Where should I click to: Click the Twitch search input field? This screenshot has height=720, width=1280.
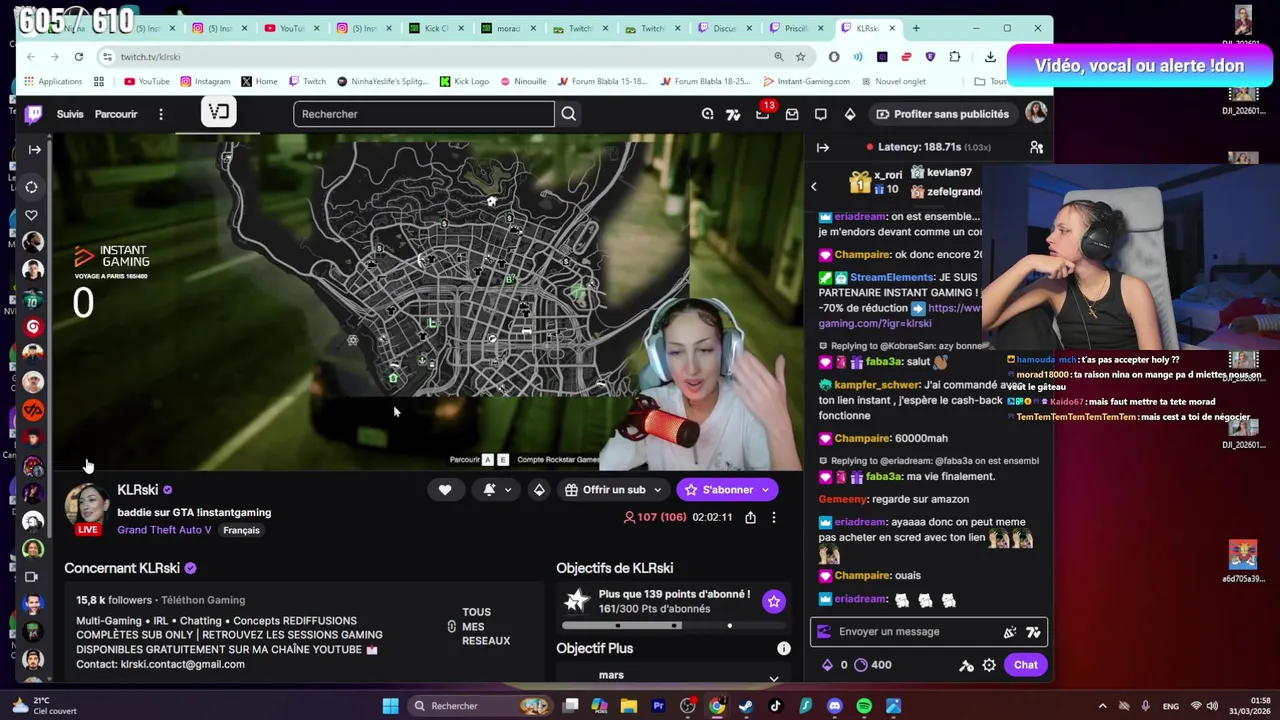(424, 114)
